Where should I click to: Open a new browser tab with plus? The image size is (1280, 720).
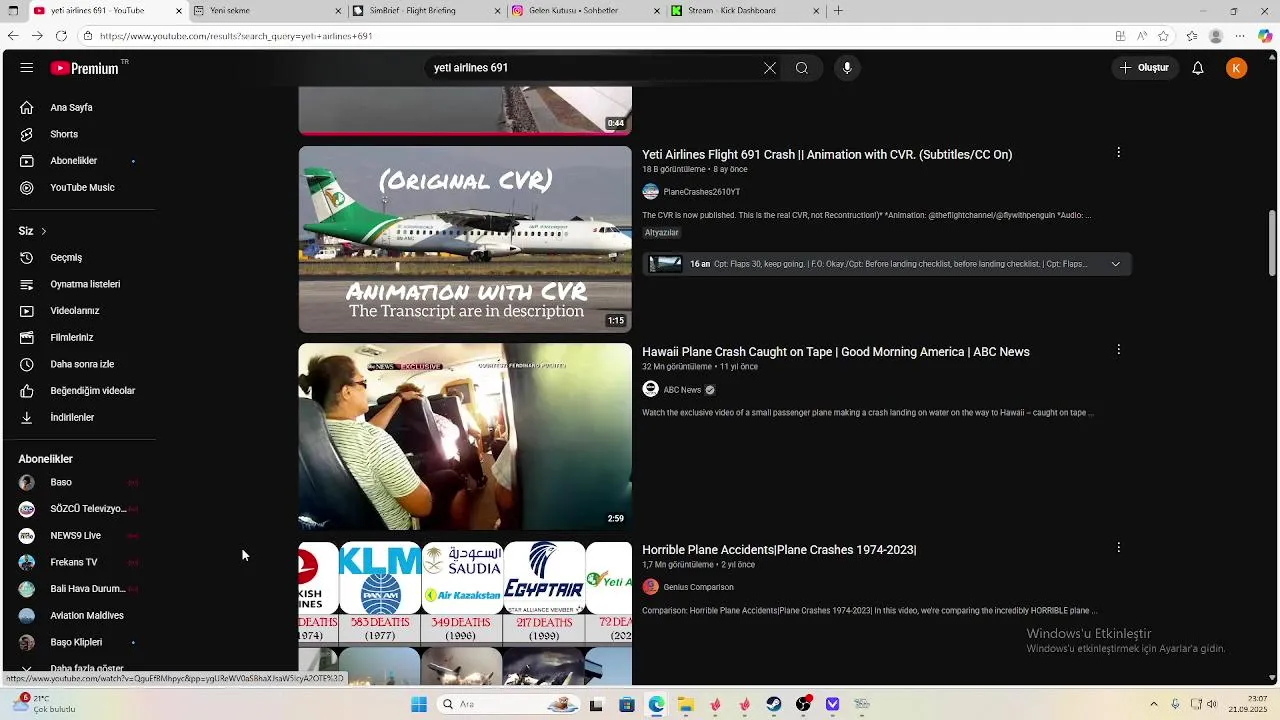838,11
